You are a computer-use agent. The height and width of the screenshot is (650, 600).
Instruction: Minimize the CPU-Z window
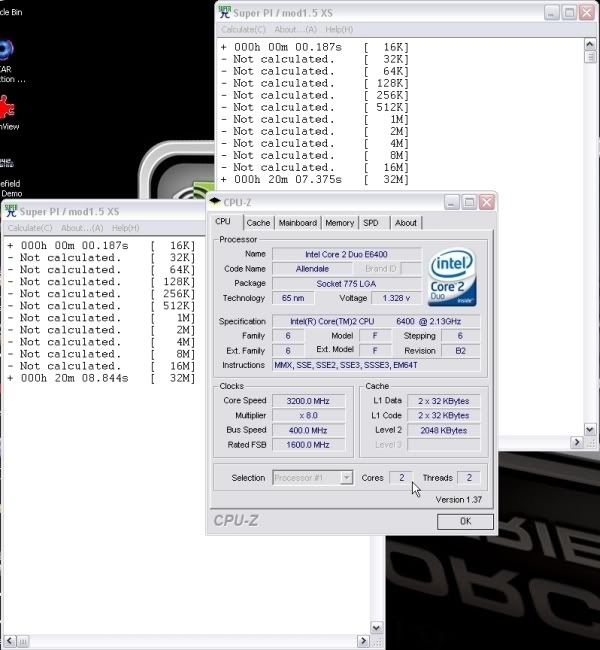[x=452, y=202]
